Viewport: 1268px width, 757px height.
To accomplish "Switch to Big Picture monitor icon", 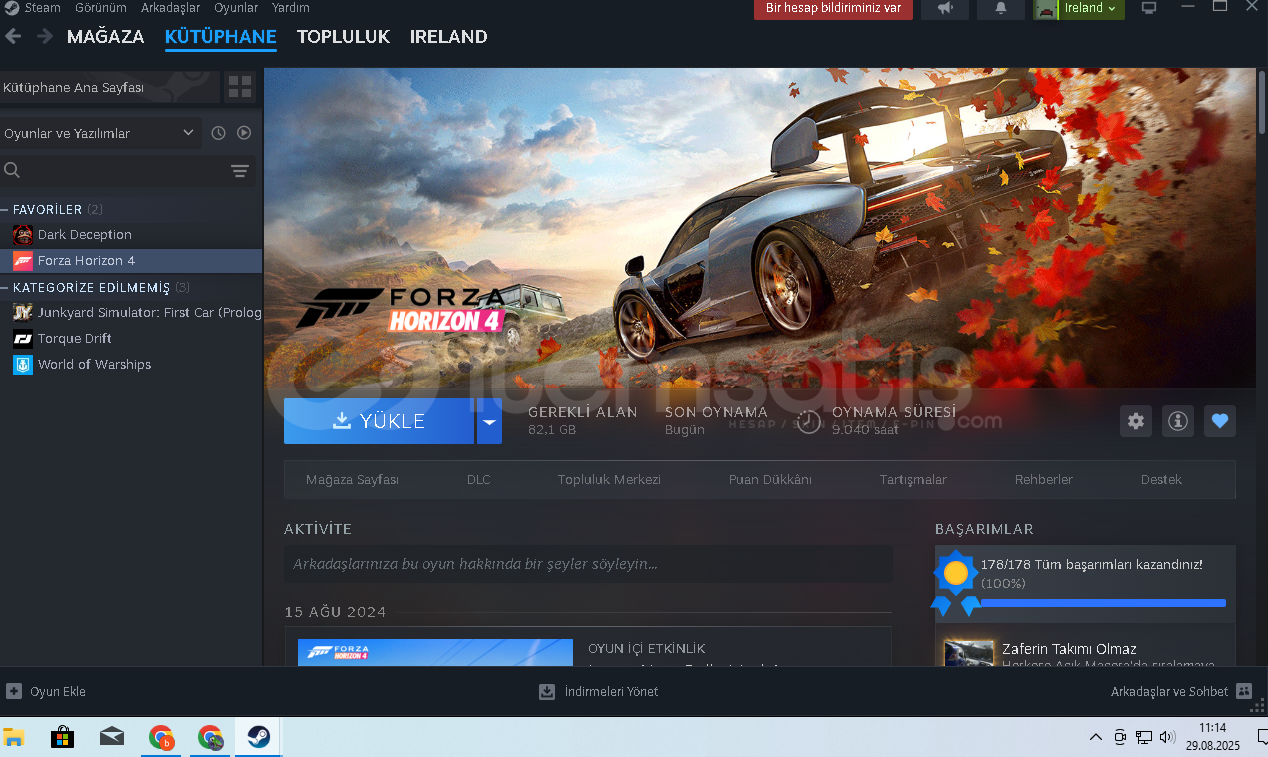I will pyautogui.click(x=1149, y=8).
